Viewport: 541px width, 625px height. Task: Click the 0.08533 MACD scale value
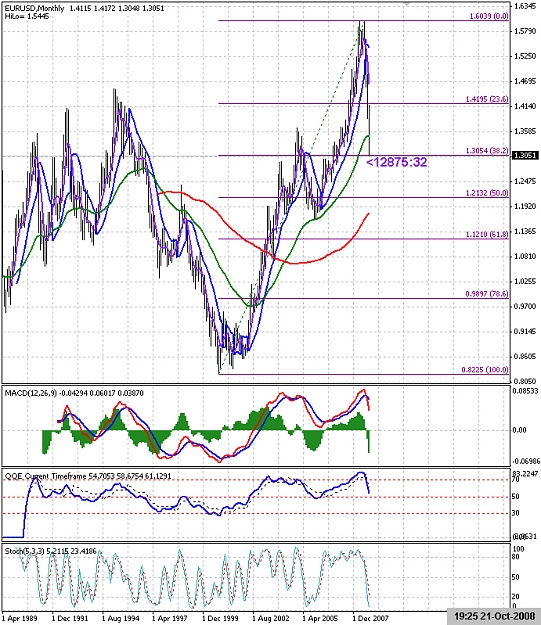(525, 392)
